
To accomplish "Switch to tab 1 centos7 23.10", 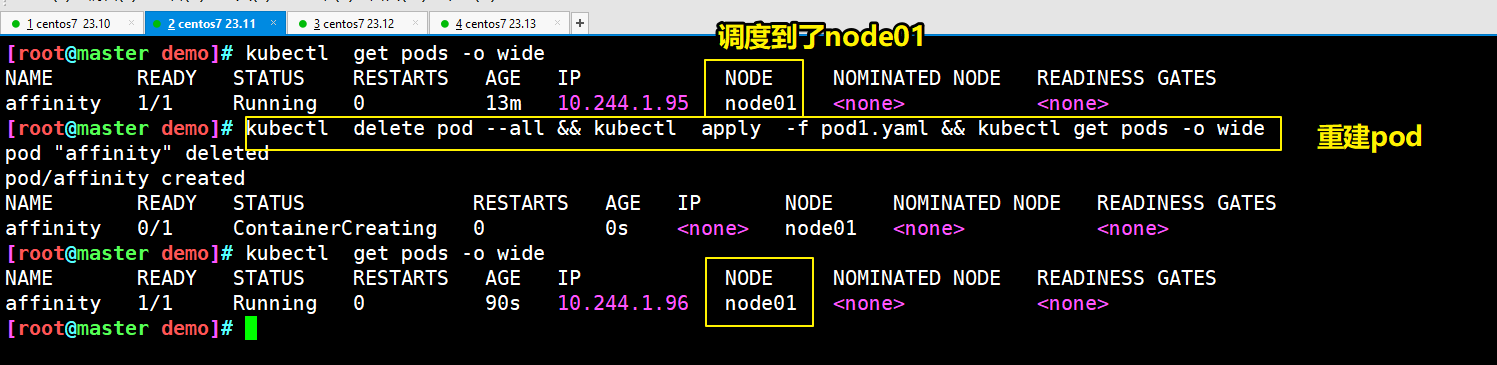I will click(72, 22).
